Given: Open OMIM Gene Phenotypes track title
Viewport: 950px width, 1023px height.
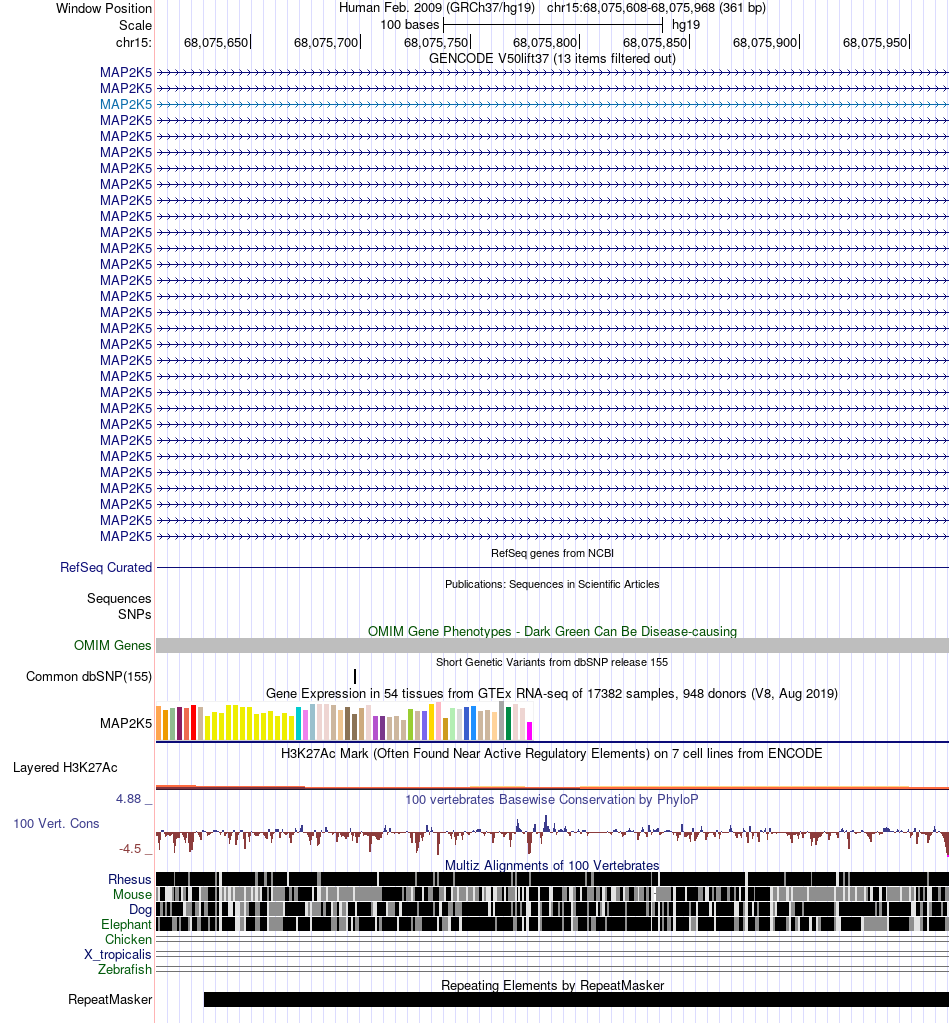Looking at the screenshot, I should (x=552, y=632).
